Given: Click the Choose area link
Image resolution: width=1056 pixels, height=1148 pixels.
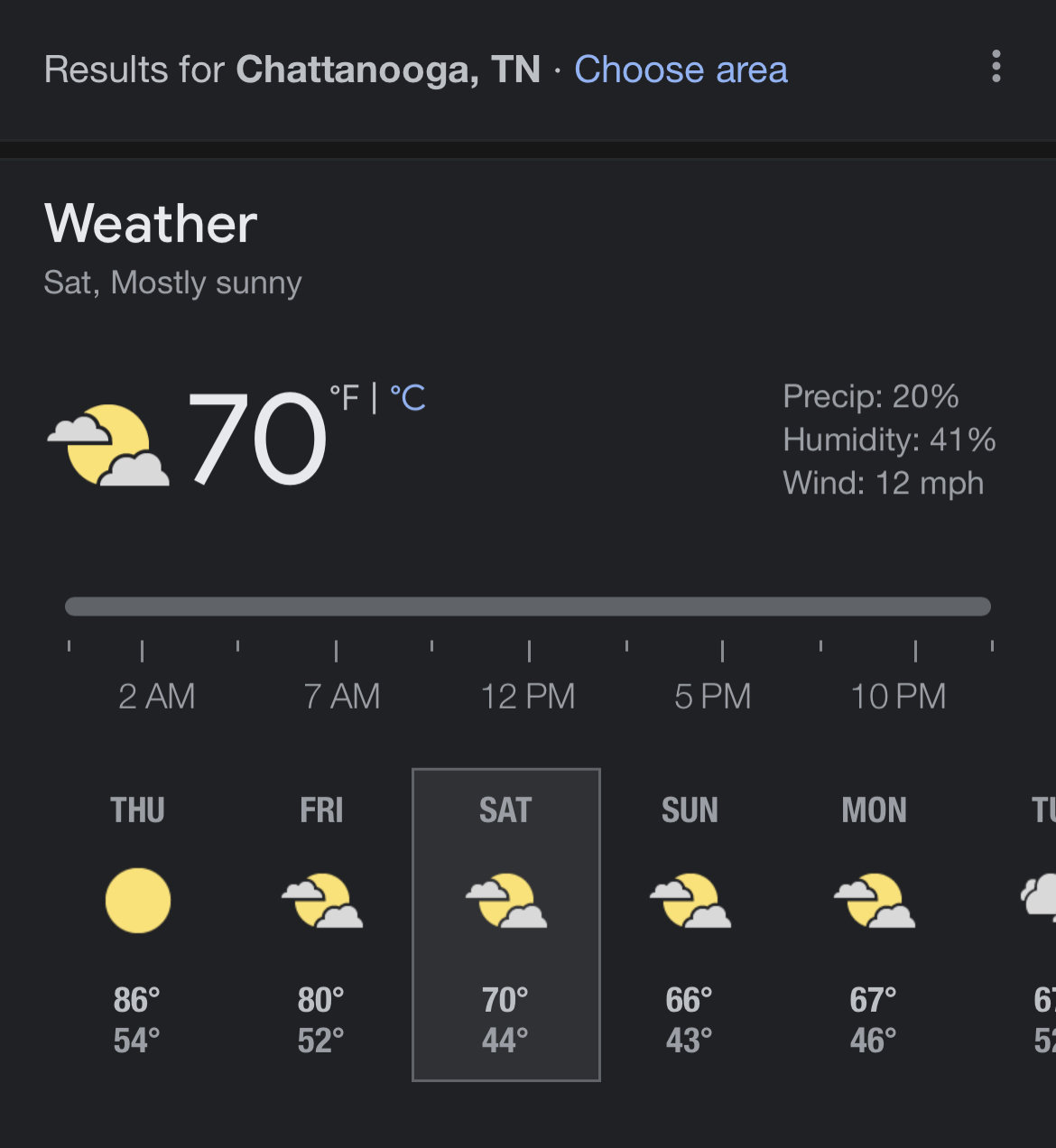Looking at the screenshot, I should [681, 69].
